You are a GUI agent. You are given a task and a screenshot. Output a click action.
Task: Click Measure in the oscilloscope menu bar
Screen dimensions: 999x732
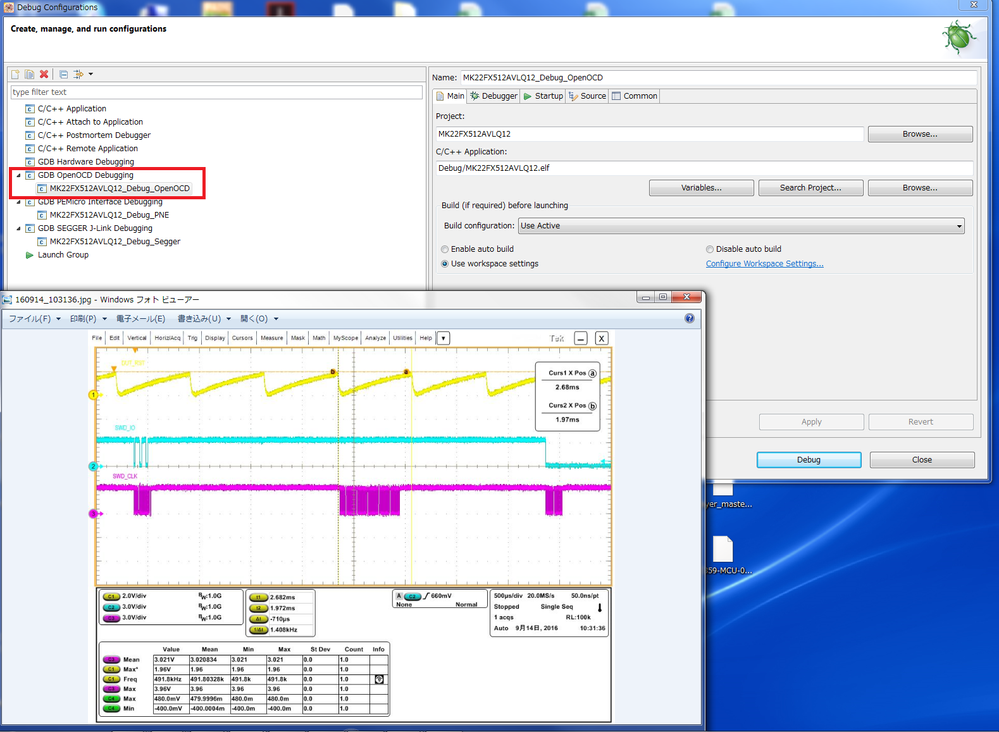point(271,338)
